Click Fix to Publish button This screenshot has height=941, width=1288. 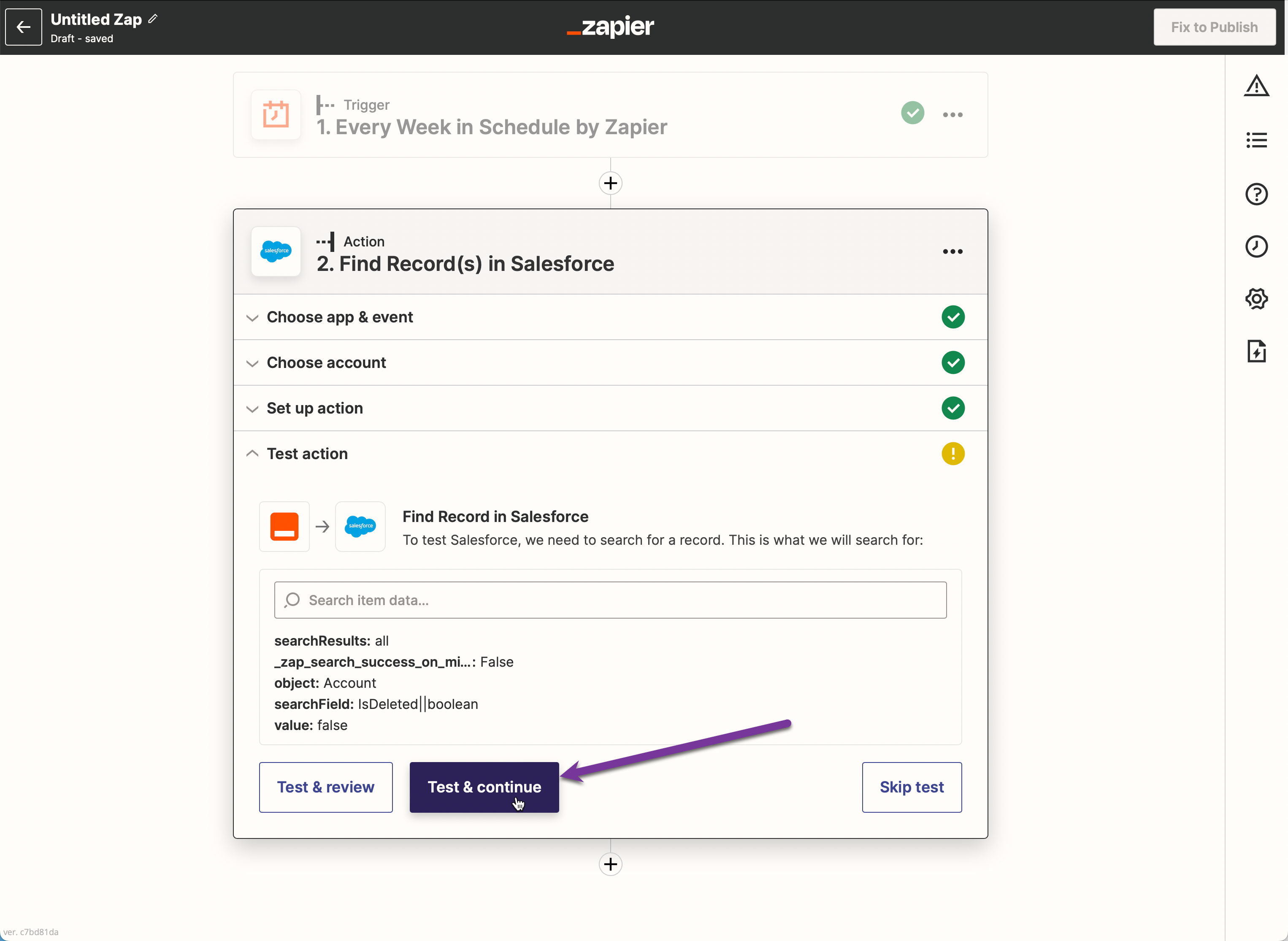1214,27
